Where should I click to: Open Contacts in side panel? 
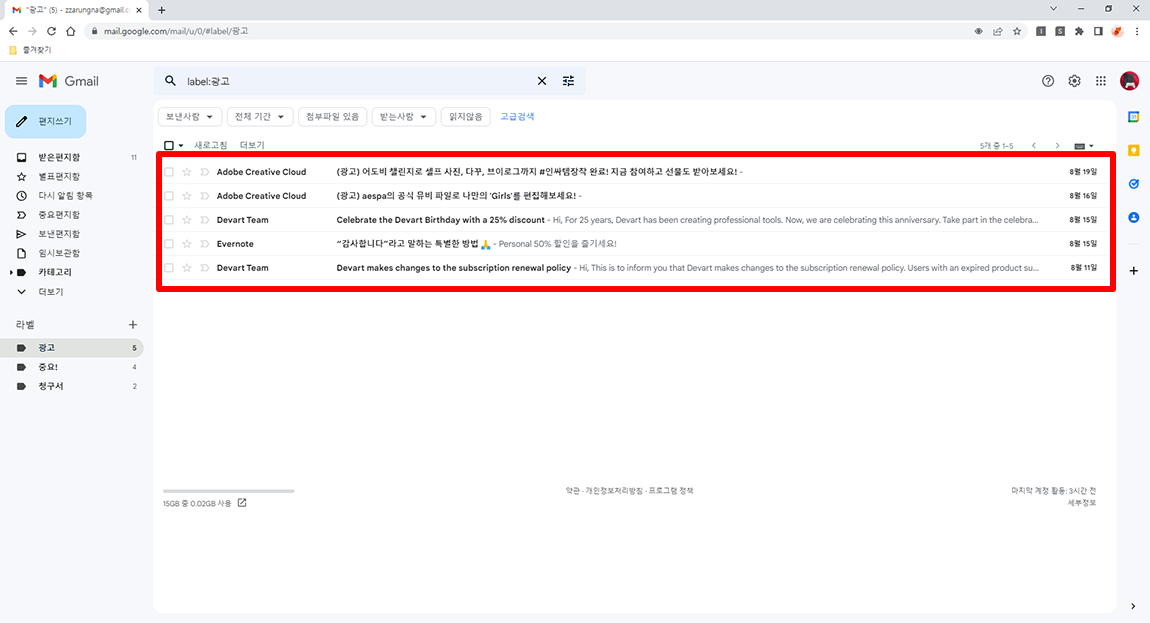(x=1134, y=217)
